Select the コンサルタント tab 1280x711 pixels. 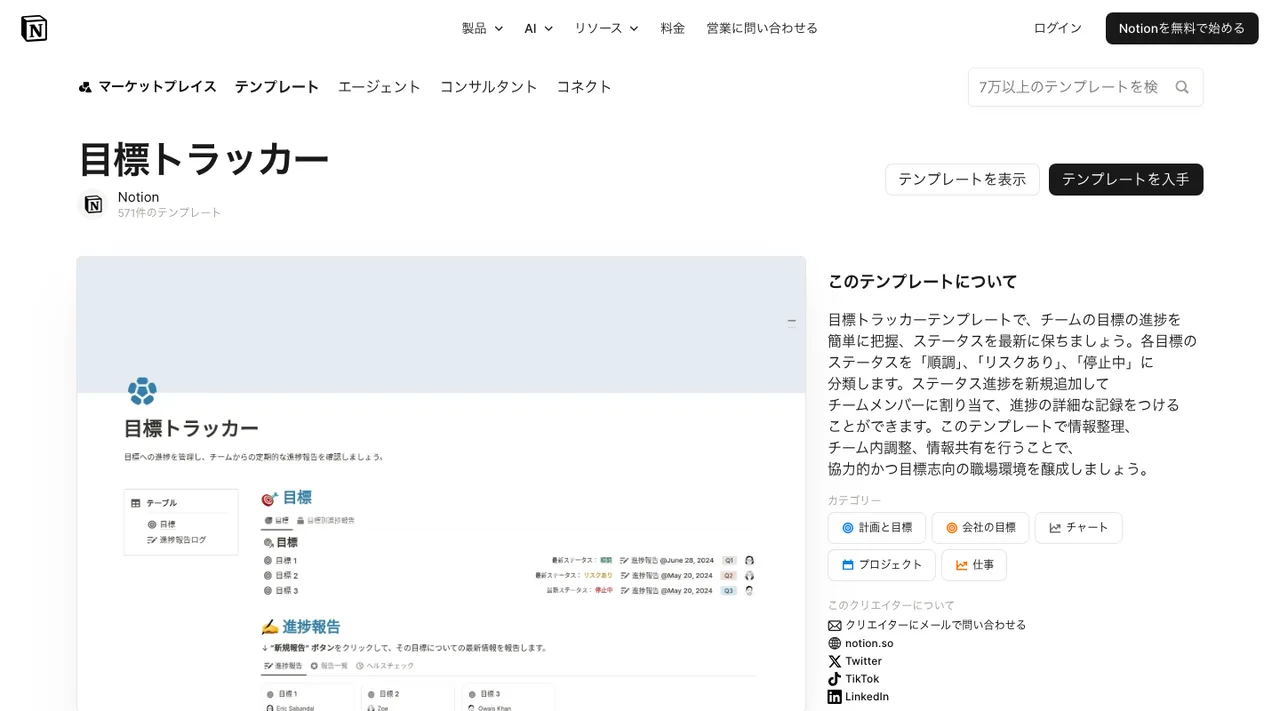point(489,87)
